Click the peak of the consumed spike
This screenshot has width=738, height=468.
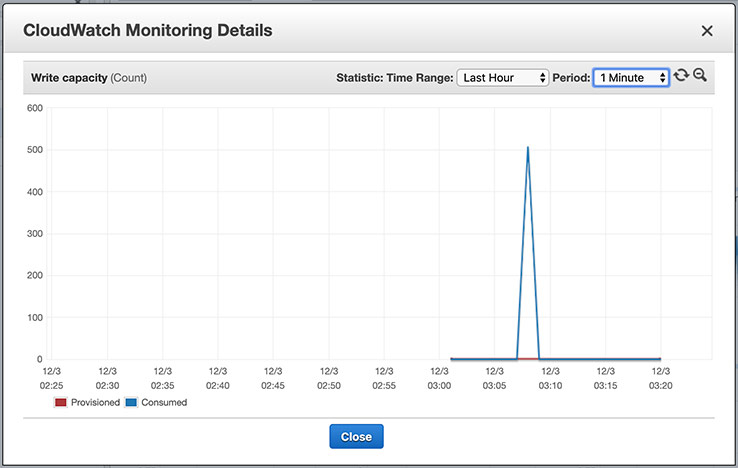[528, 148]
